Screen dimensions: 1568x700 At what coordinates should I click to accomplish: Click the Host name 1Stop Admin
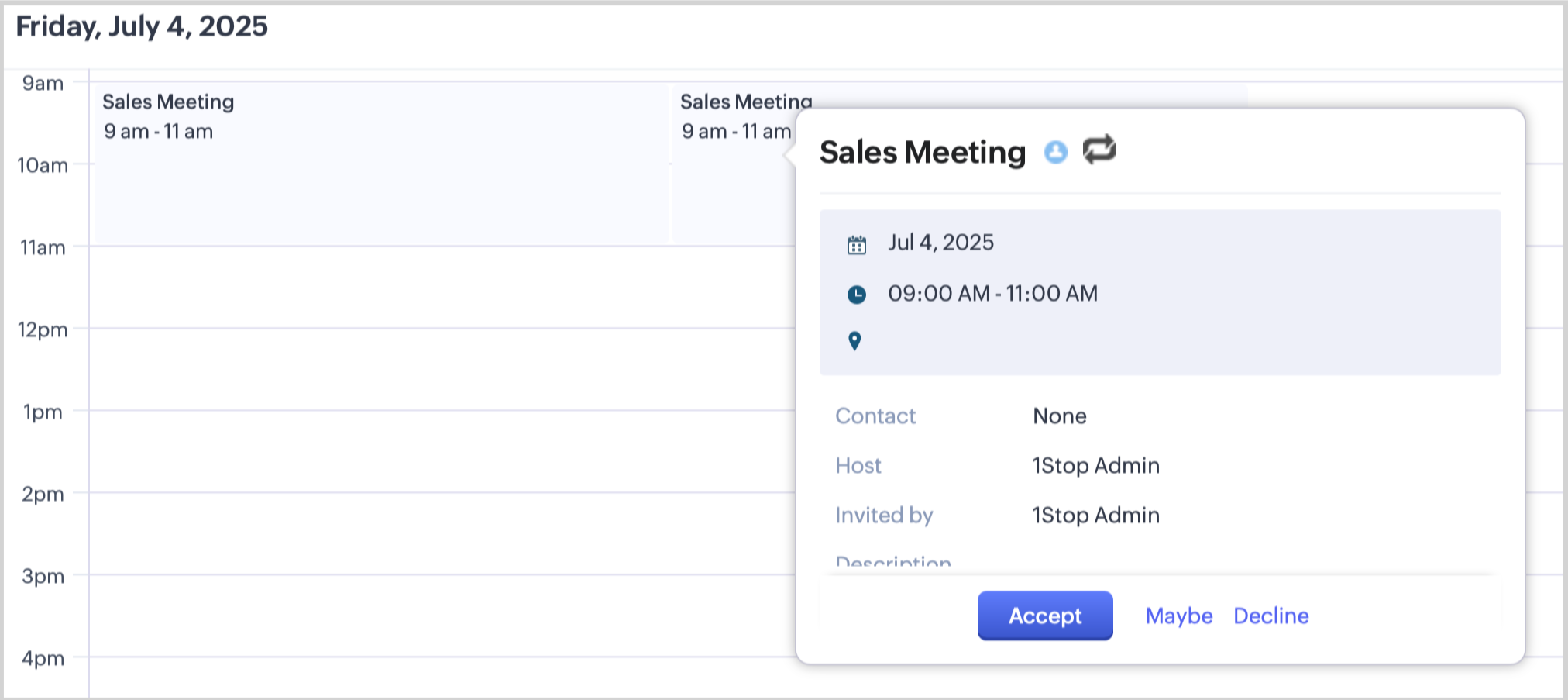click(1095, 465)
